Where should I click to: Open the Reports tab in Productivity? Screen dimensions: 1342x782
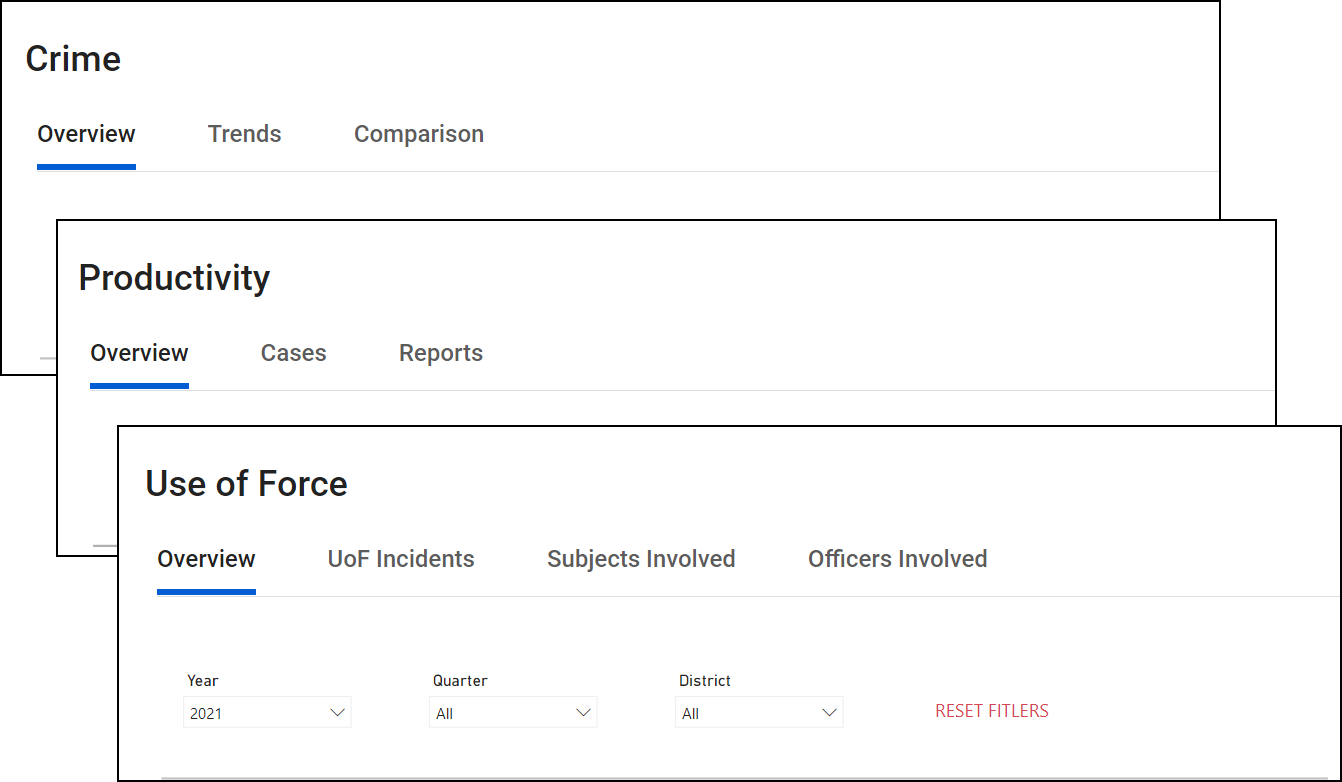(440, 353)
